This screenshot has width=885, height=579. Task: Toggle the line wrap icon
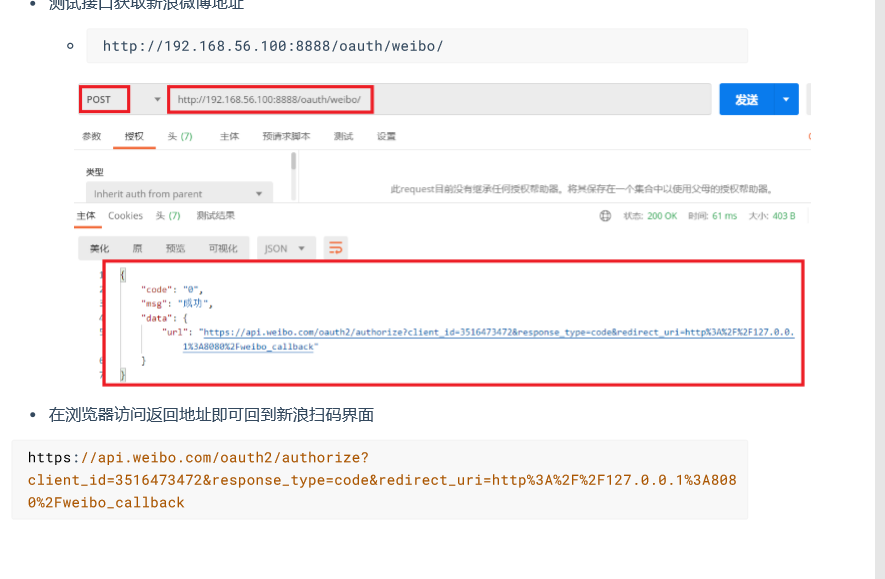[336, 248]
